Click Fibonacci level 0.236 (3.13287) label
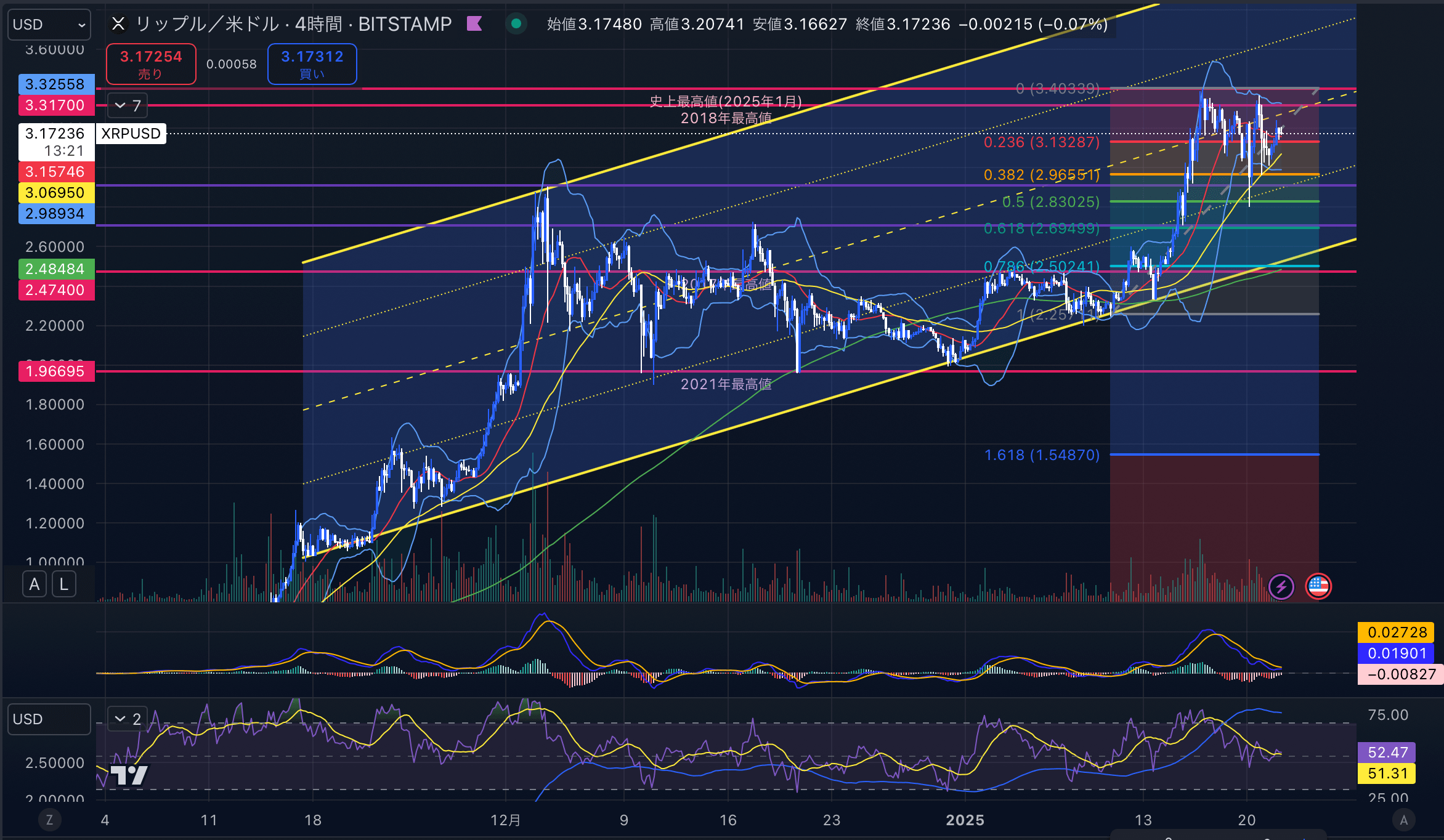 [1042, 142]
